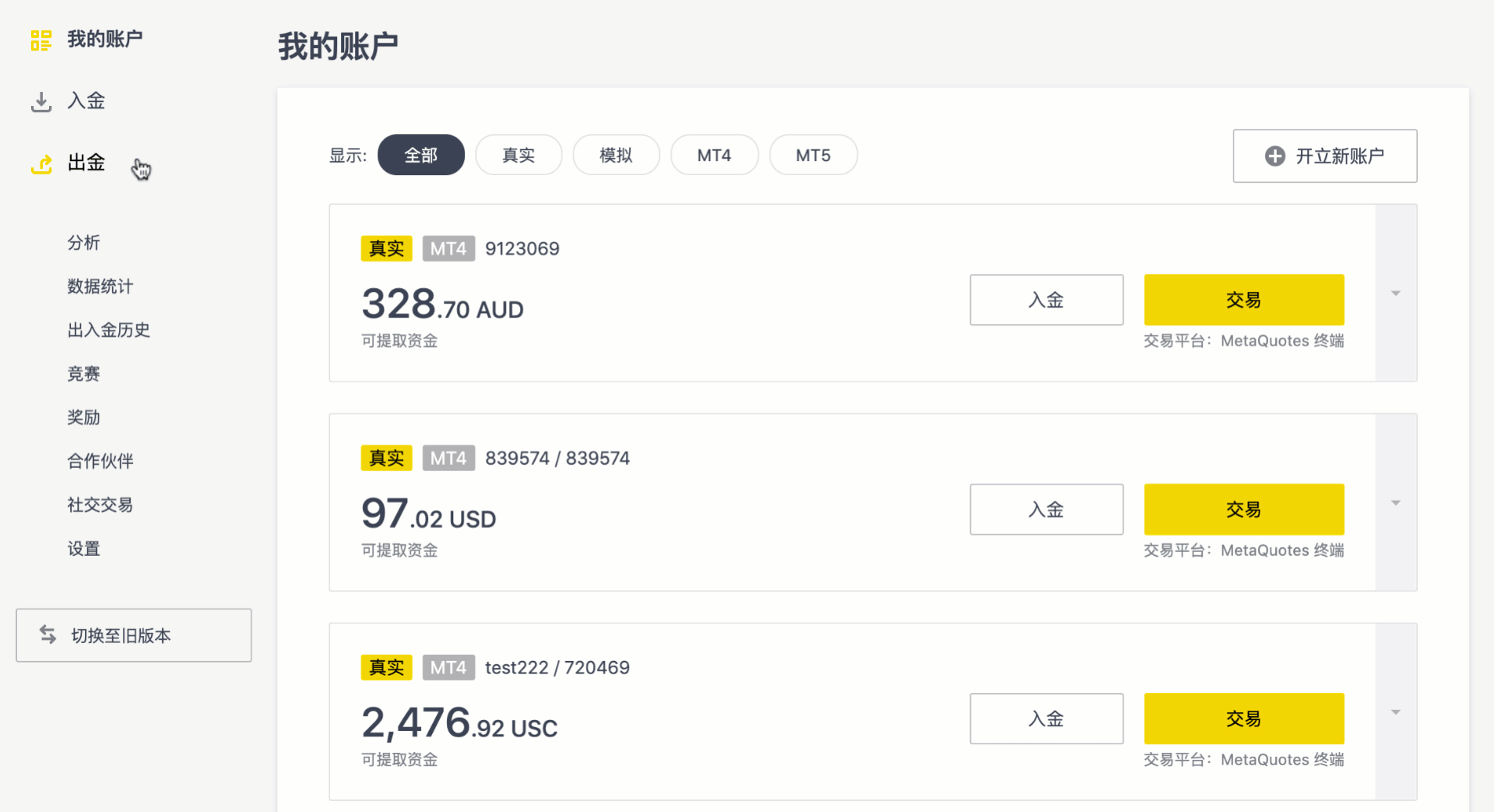Click the 入金 download icon in sidebar

click(40, 101)
